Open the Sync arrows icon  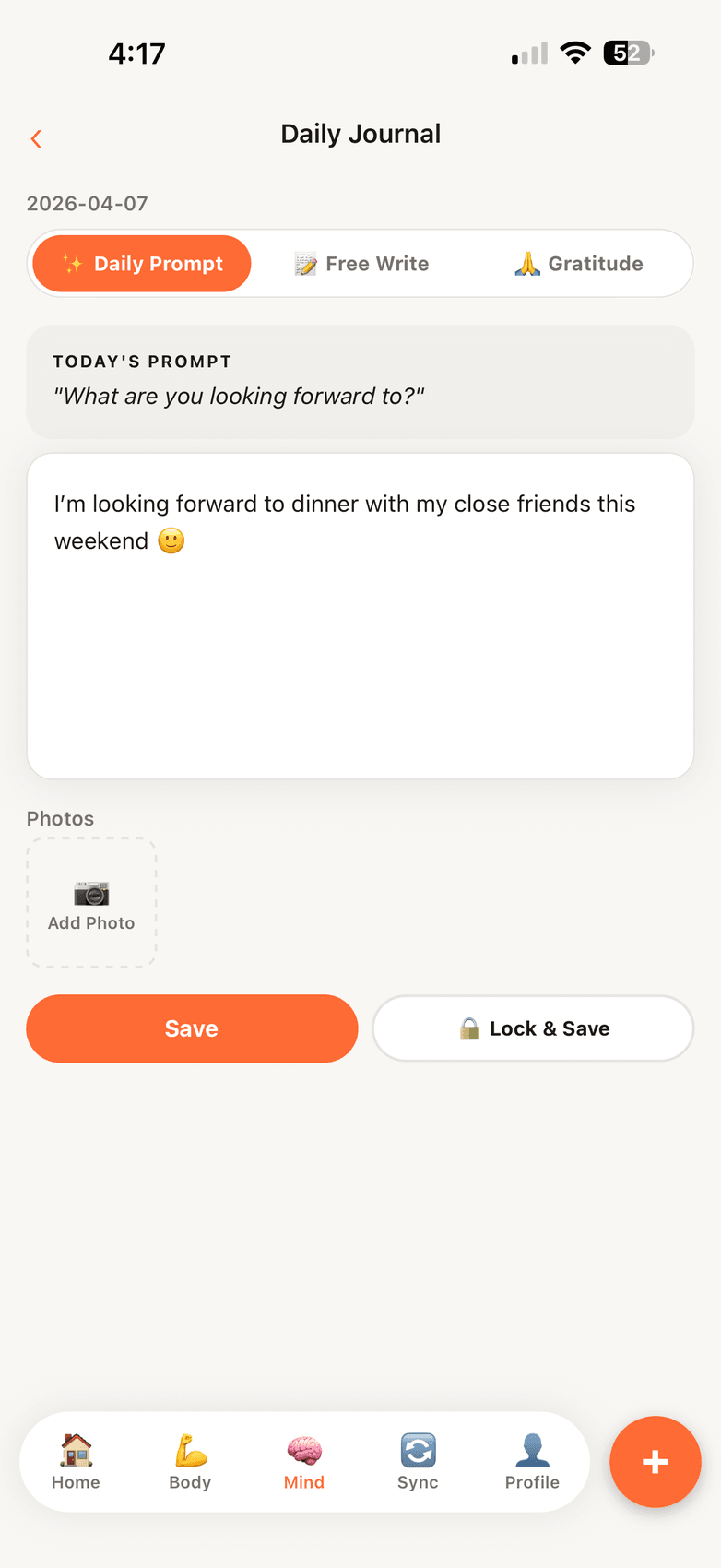418,1450
